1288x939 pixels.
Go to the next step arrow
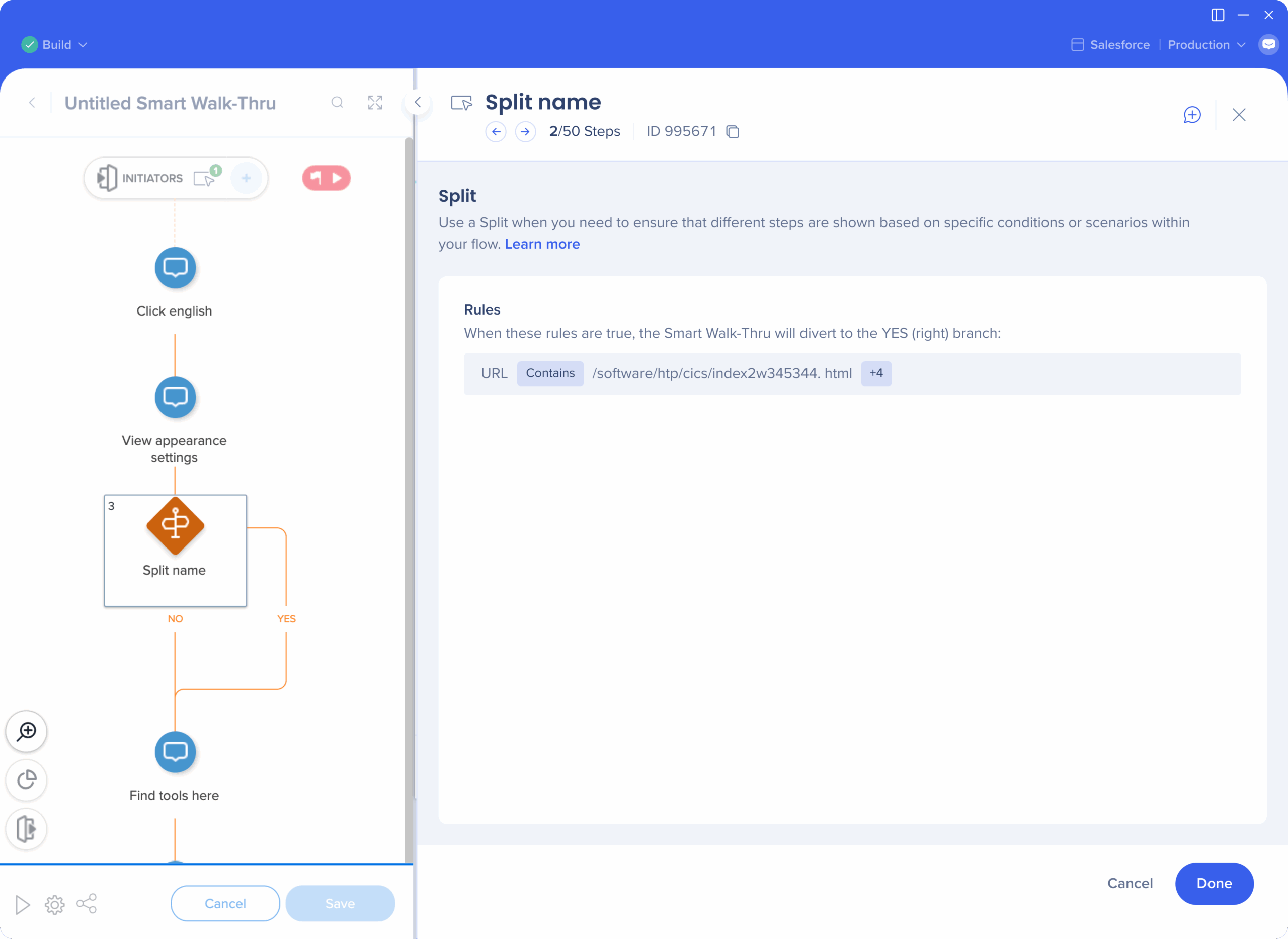(525, 132)
